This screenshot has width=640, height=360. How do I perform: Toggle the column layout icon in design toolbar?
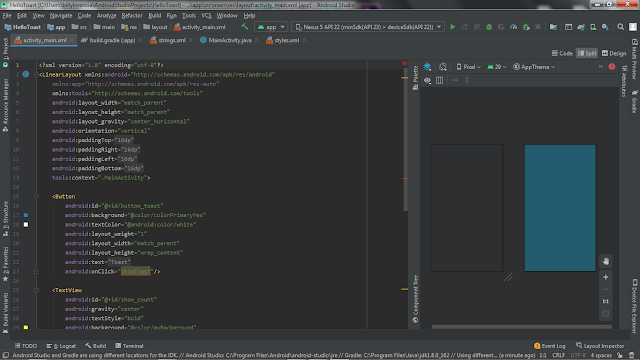[440, 80]
